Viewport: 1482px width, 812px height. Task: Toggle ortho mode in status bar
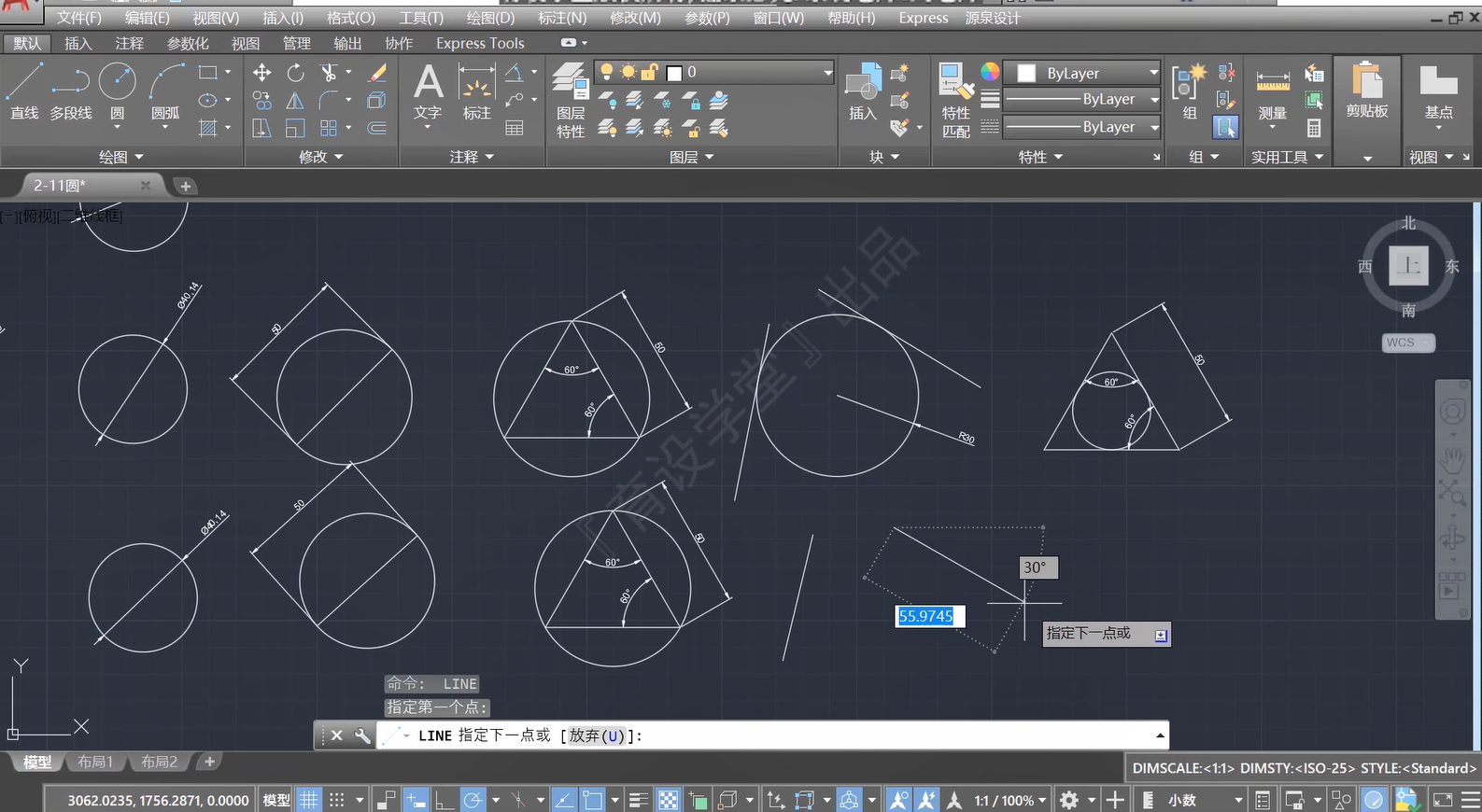[x=444, y=800]
